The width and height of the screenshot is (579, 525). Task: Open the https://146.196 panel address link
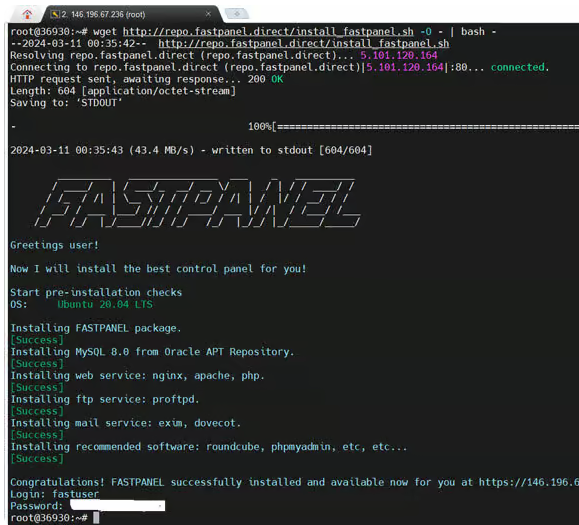coord(529,482)
